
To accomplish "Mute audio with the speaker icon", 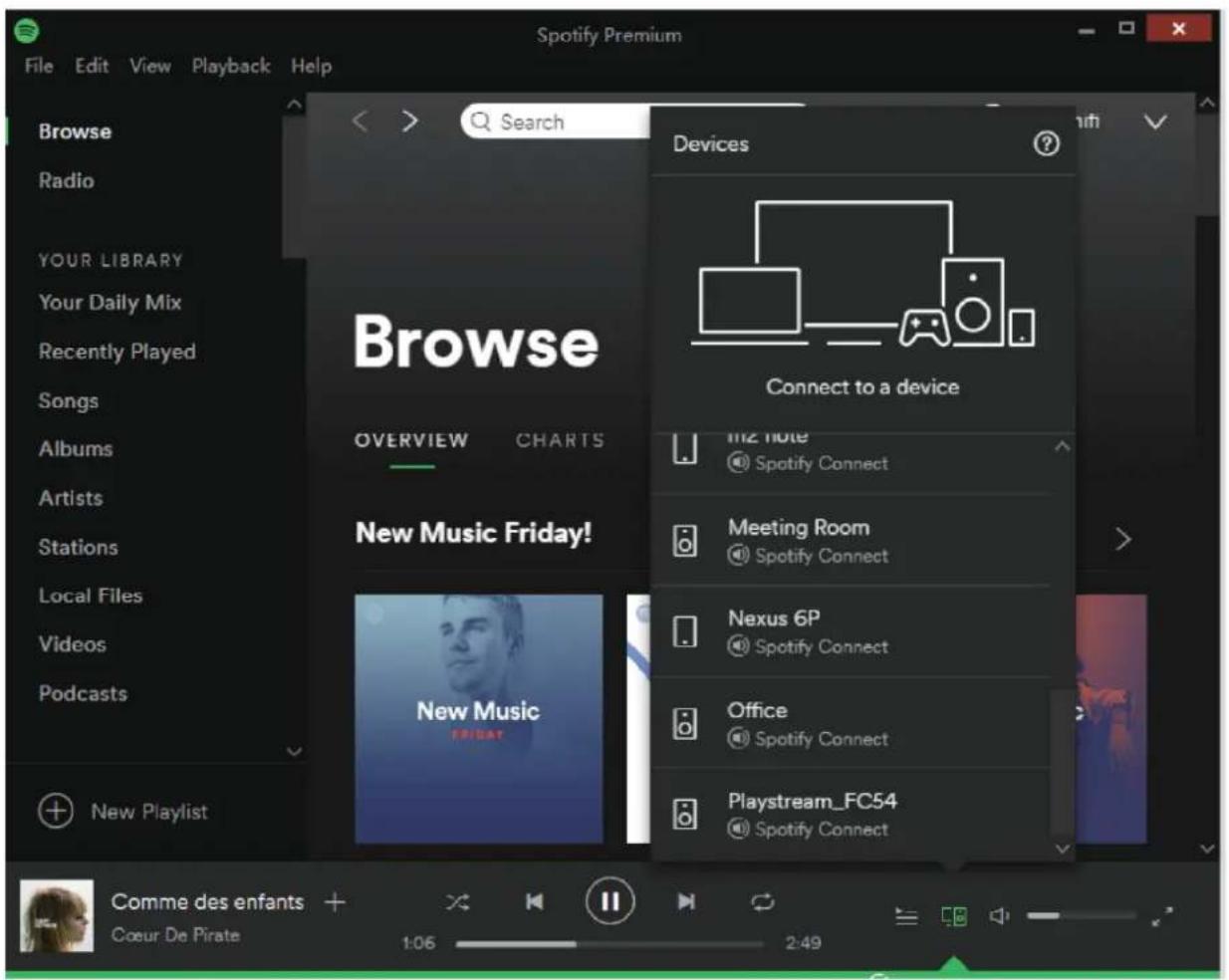I will (x=1000, y=916).
